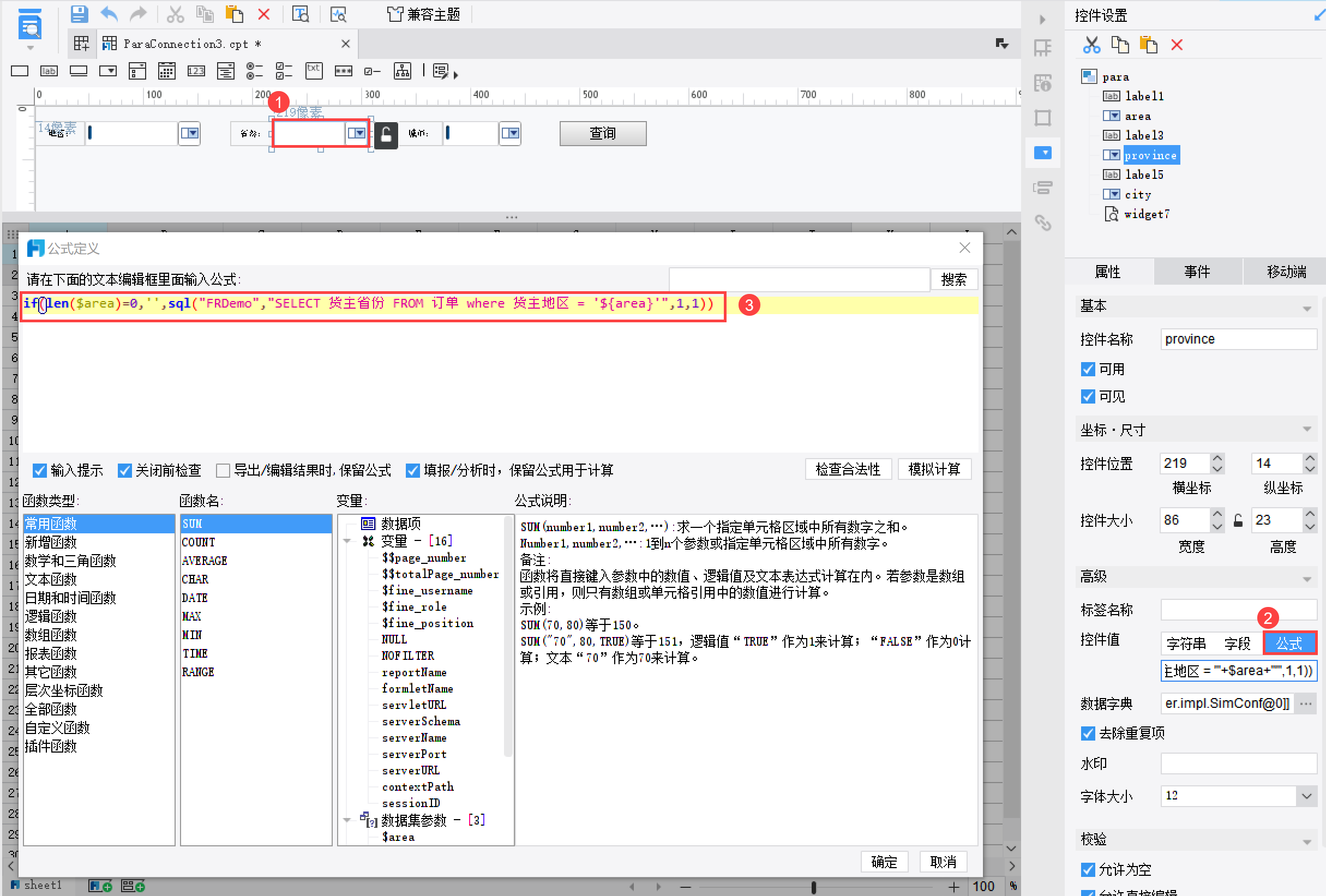Select the date calendar widget tool
The height and width of the screenshot is (896, 1326).
166,71
